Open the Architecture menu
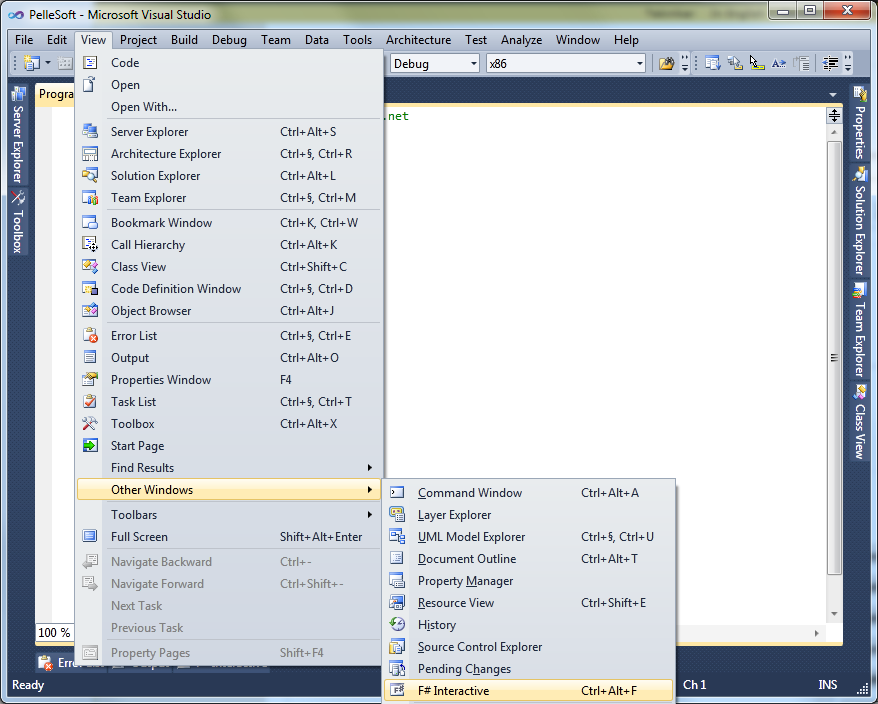The height and width of the screenshot is (704, 878). point(418,40)
